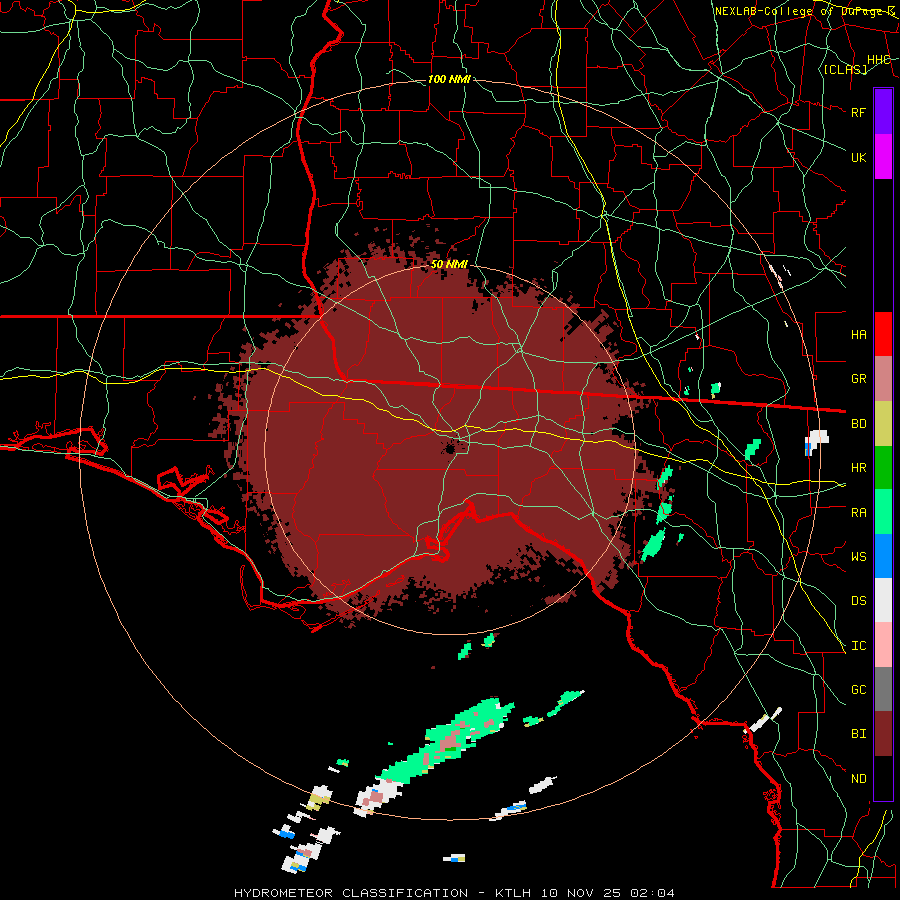The width and height of the screenshot is (900, 900).
Task: Click the "HHC" product code text
Action: tap(879, 60)
